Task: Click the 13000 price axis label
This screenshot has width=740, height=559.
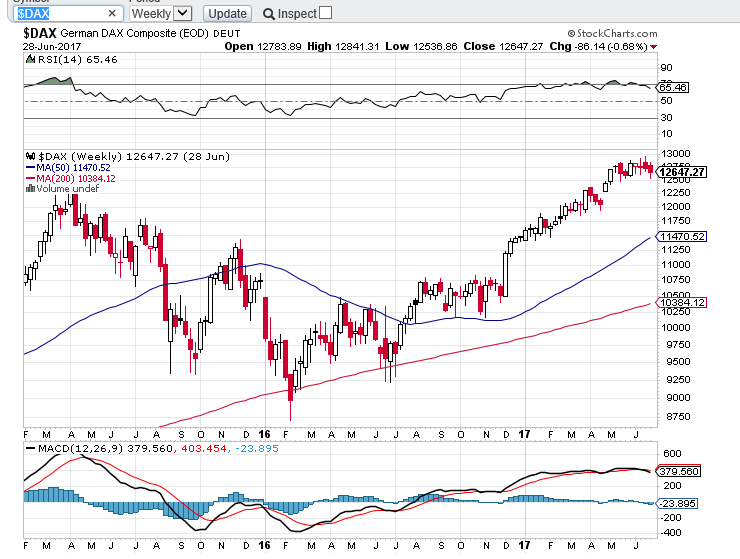Action: click(x=676, y=154)
